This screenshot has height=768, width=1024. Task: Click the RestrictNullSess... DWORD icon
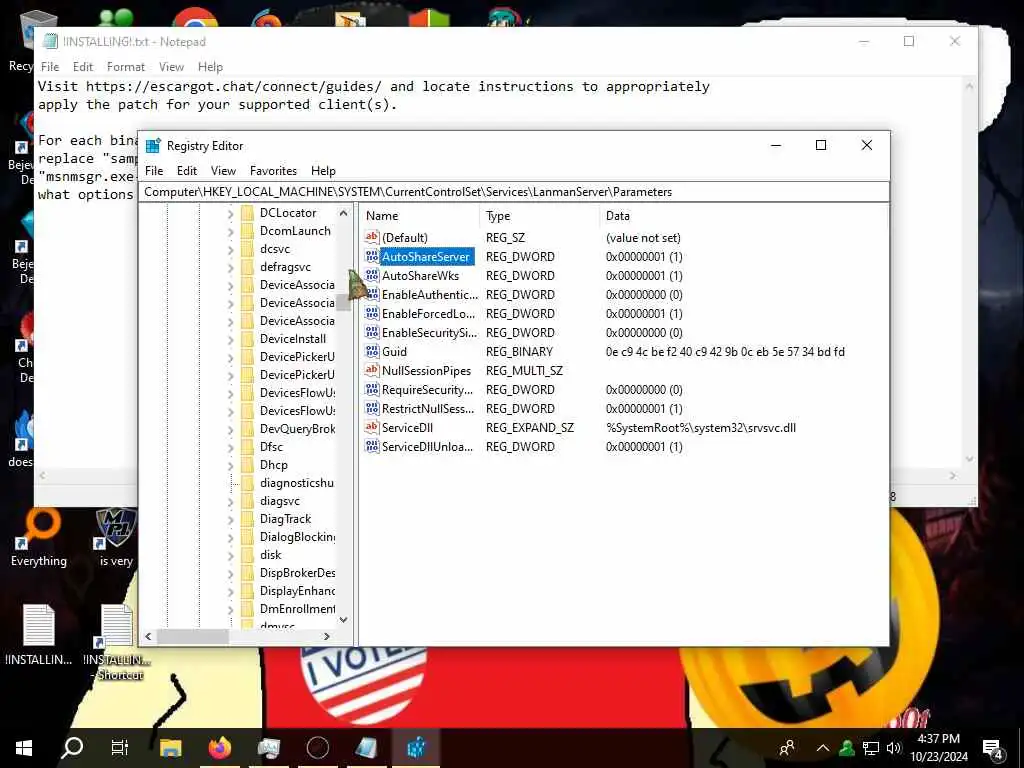[x=372, y=409]
